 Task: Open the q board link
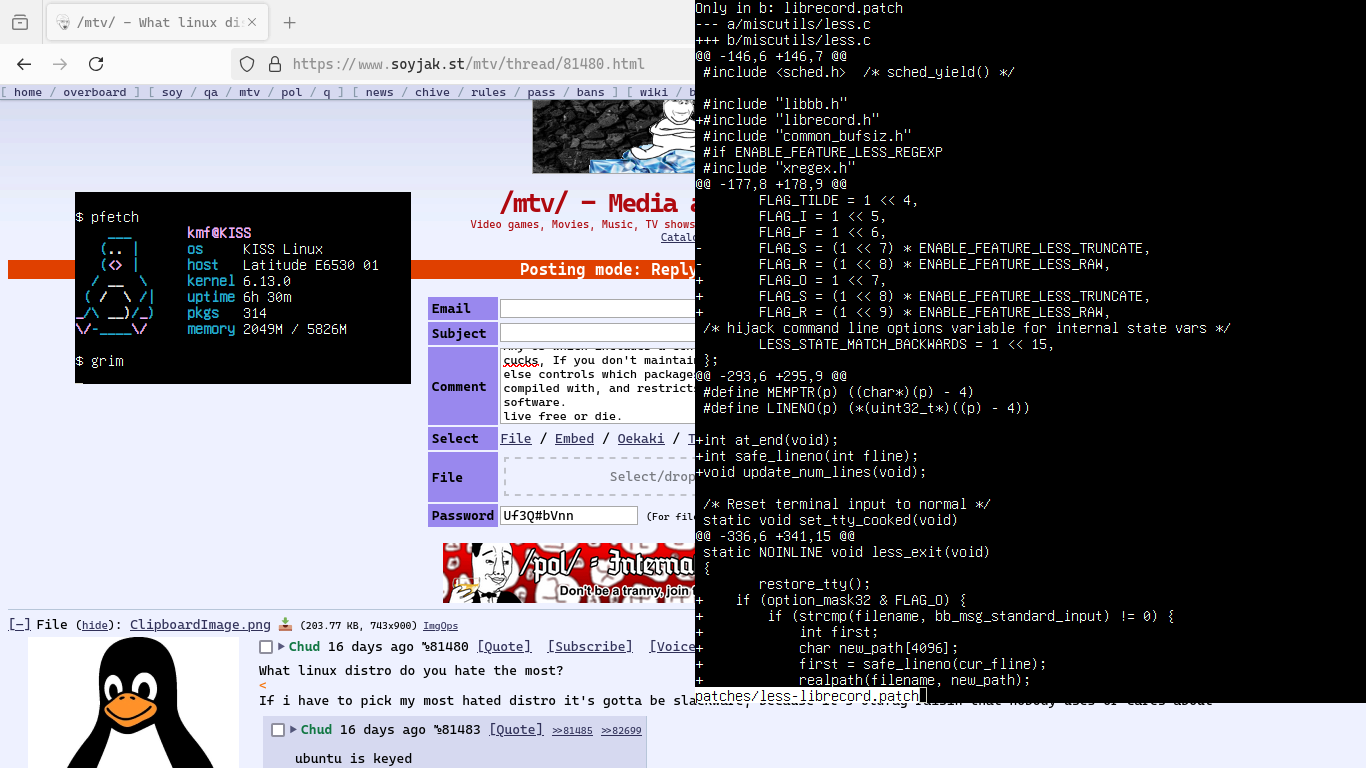[326, 92]
